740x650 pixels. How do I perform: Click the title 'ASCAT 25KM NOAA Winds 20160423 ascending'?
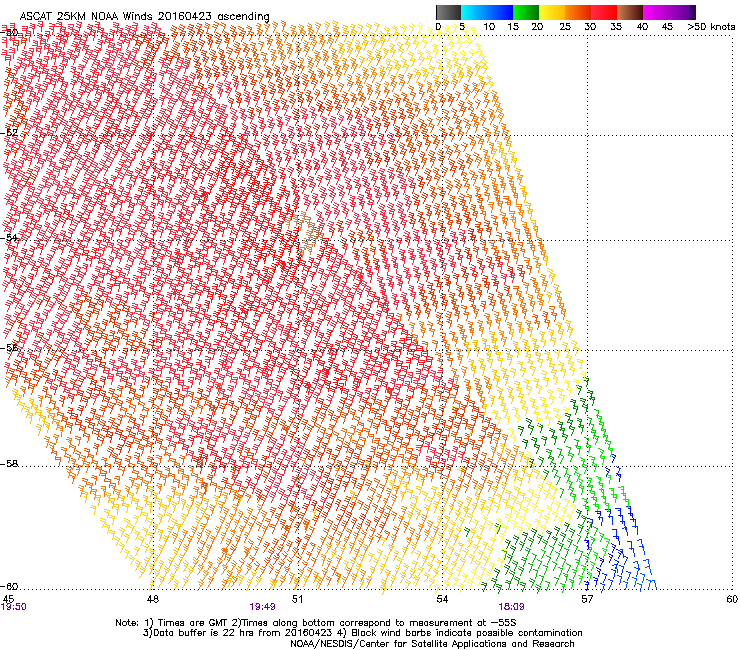pyautogui.click(x=144, y=17)
